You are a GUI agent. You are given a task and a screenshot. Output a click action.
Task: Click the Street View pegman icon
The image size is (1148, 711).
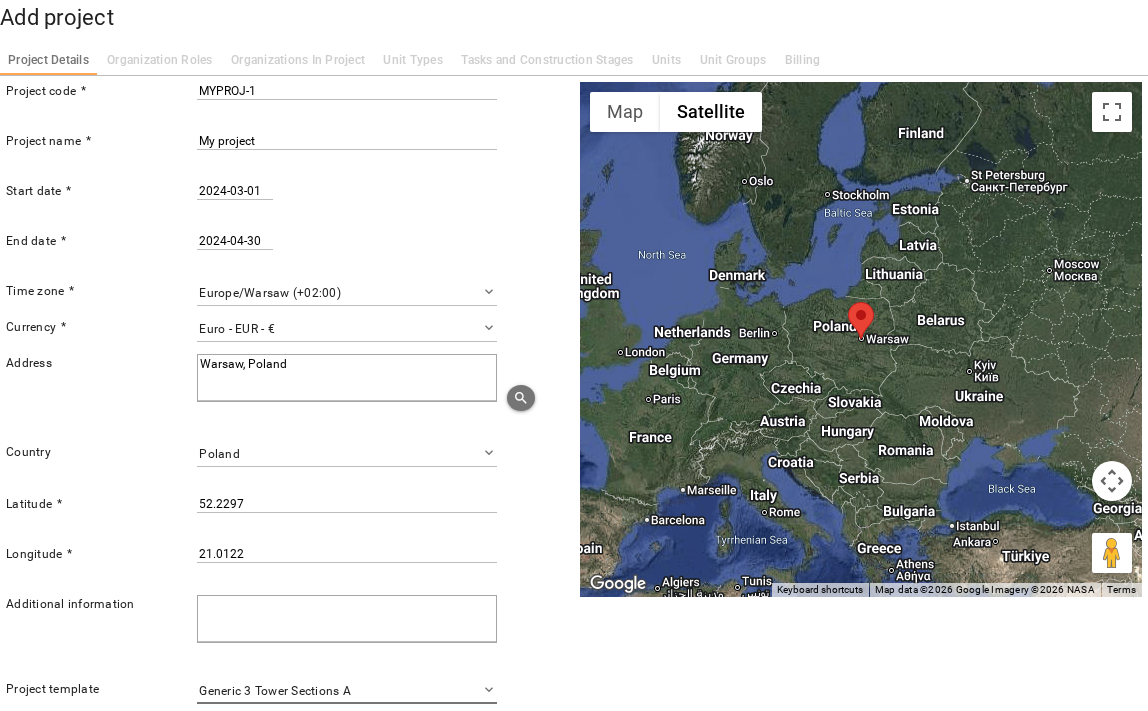pos(1111,553)
